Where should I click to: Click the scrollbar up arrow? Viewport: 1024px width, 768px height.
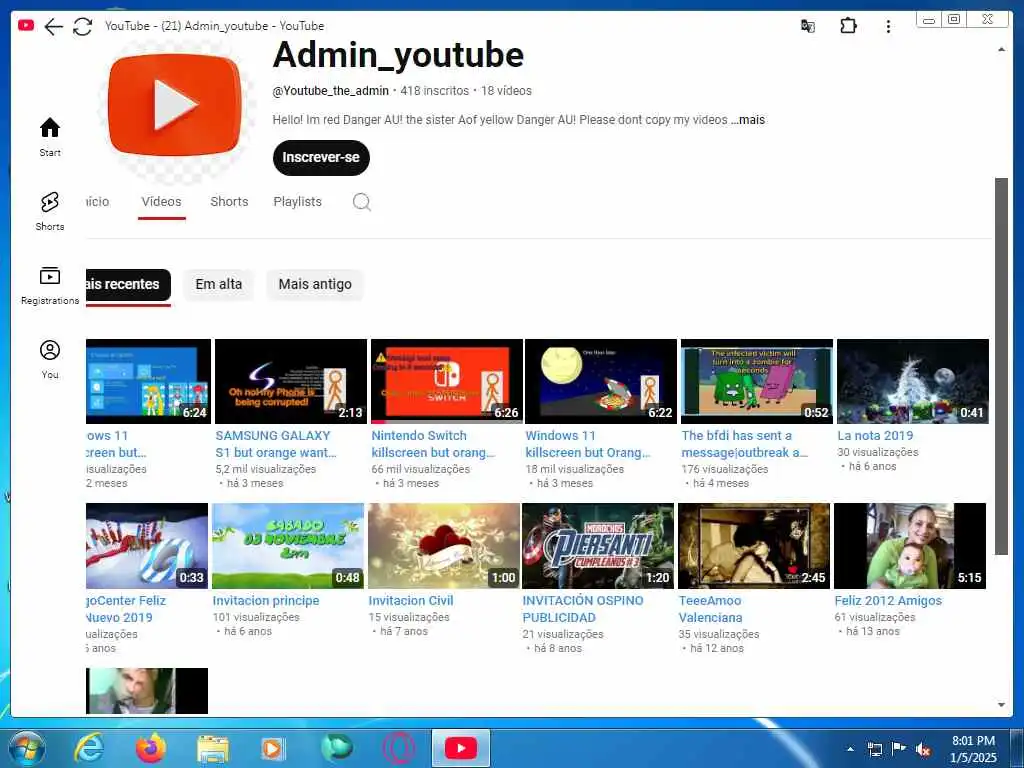point(1001,50)
